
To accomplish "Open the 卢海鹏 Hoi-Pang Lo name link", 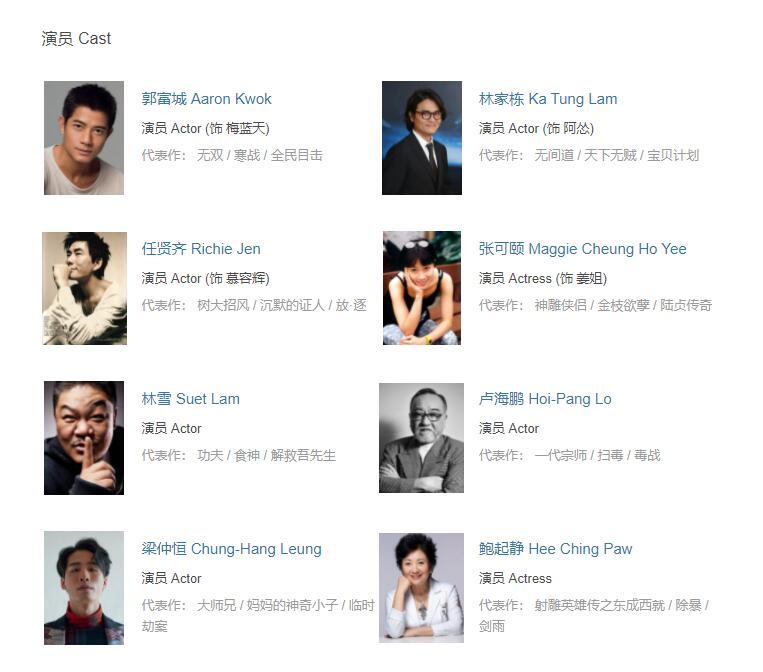I will tap(545, 399).
